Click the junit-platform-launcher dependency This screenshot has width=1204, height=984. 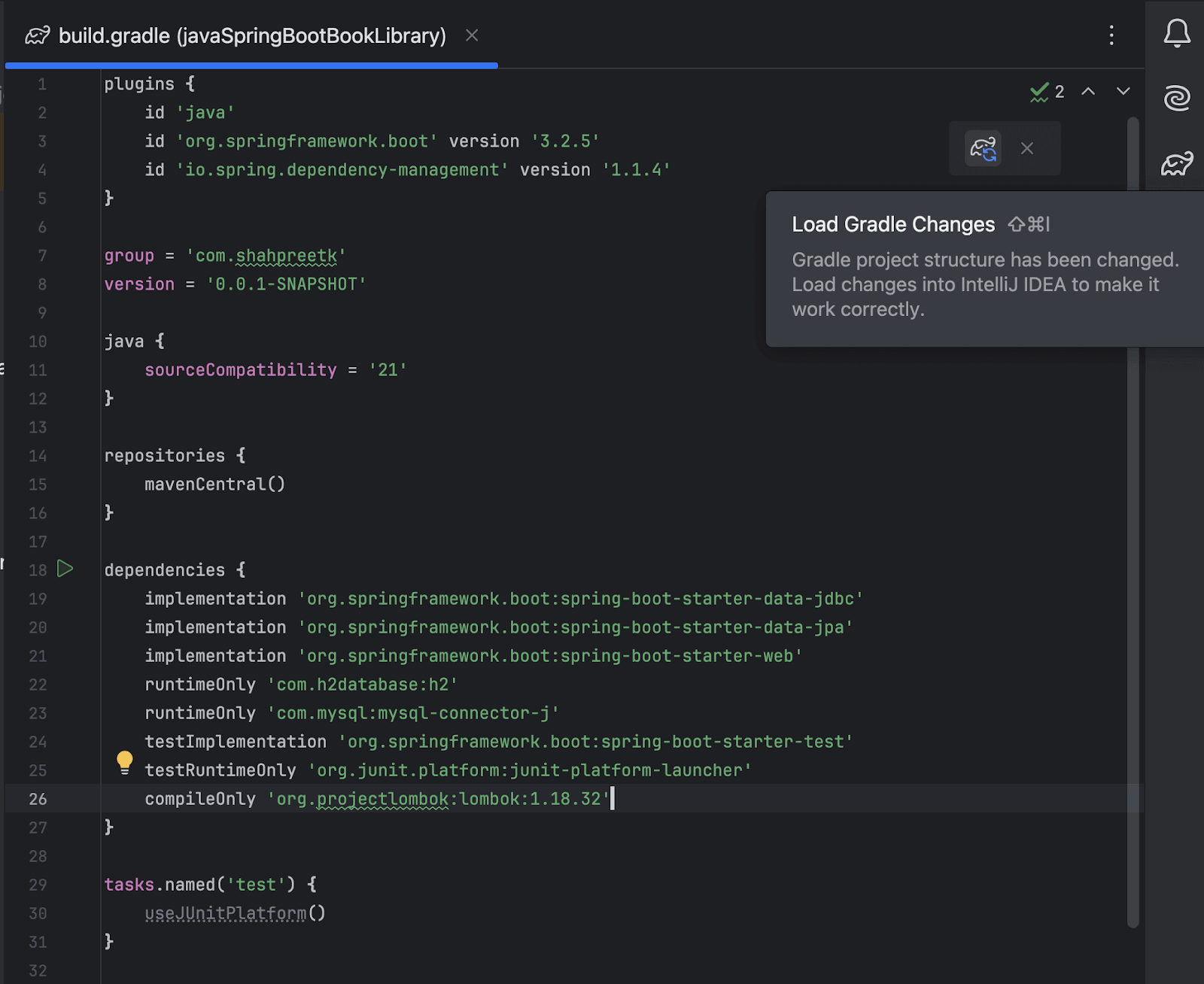[x=530, y=770]
